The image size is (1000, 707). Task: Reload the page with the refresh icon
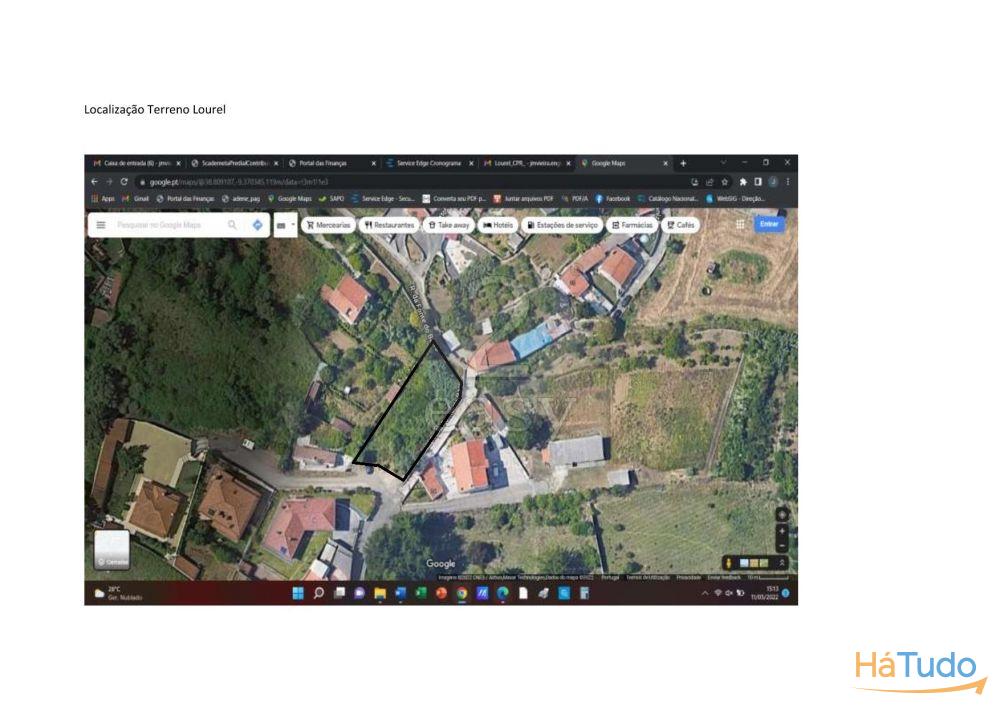pos(124,182)
